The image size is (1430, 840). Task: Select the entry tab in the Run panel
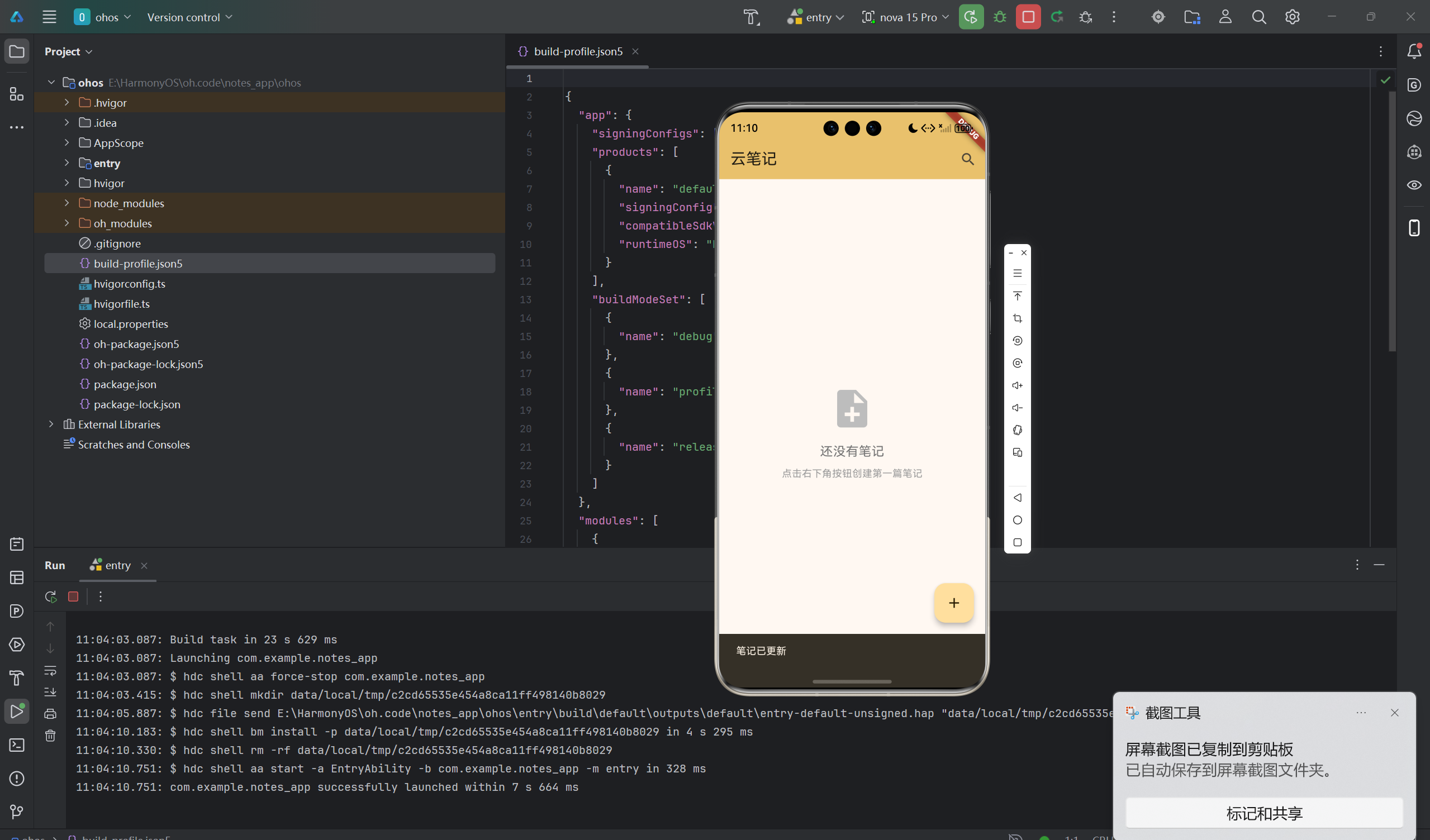[117, 565]
